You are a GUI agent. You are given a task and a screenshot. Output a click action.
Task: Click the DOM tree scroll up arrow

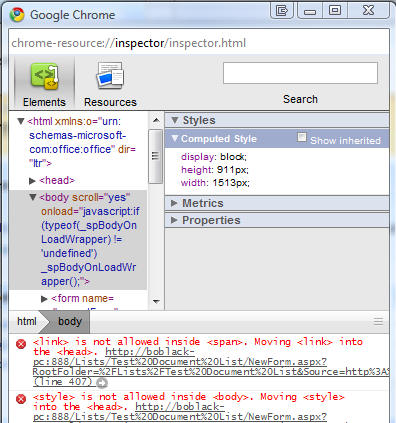(156, 120)
